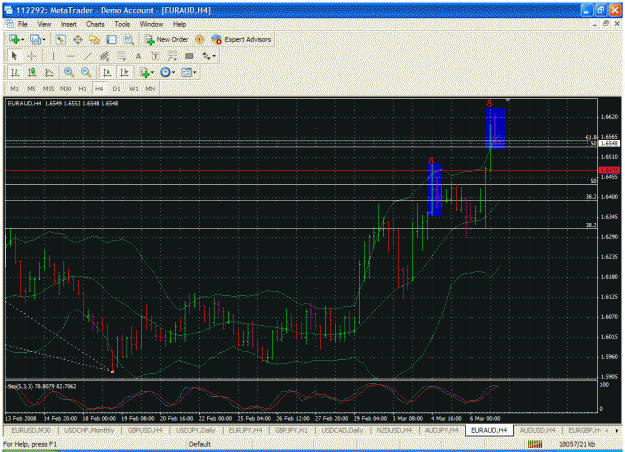Switch to the EURUSD,M30 chart tab

pos(31,430)
